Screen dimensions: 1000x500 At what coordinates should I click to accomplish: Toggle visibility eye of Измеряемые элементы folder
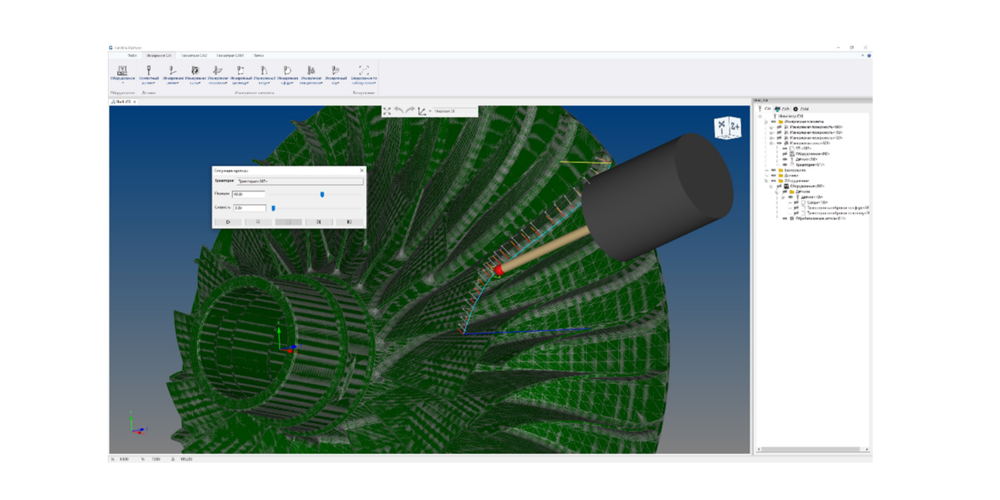coord(774,122)
